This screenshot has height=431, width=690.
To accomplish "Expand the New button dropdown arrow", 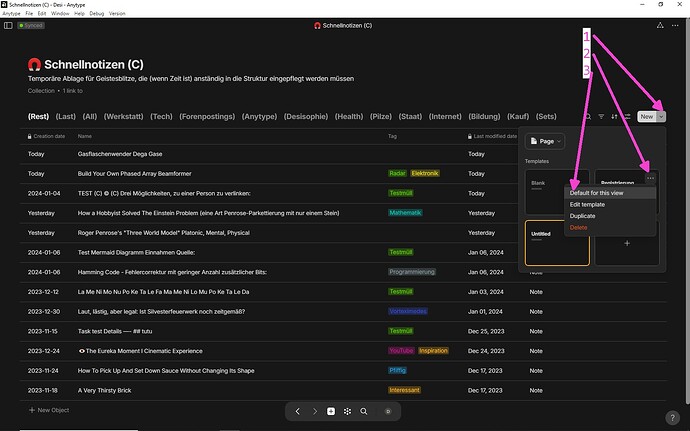I will point(661,117).
